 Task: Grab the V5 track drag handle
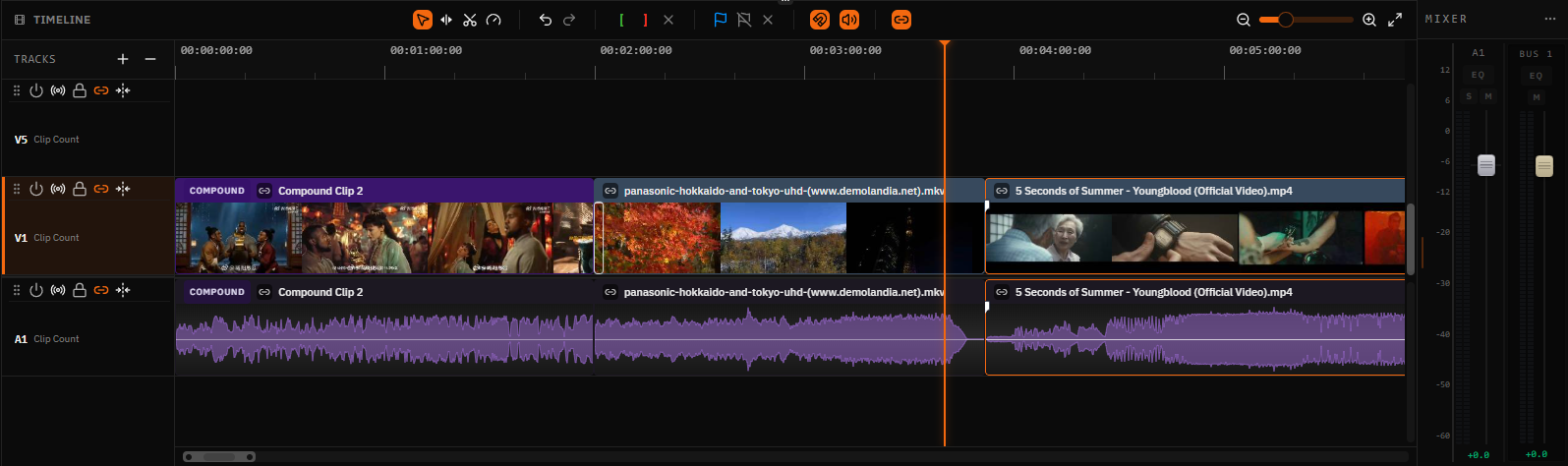click(17, 90)
